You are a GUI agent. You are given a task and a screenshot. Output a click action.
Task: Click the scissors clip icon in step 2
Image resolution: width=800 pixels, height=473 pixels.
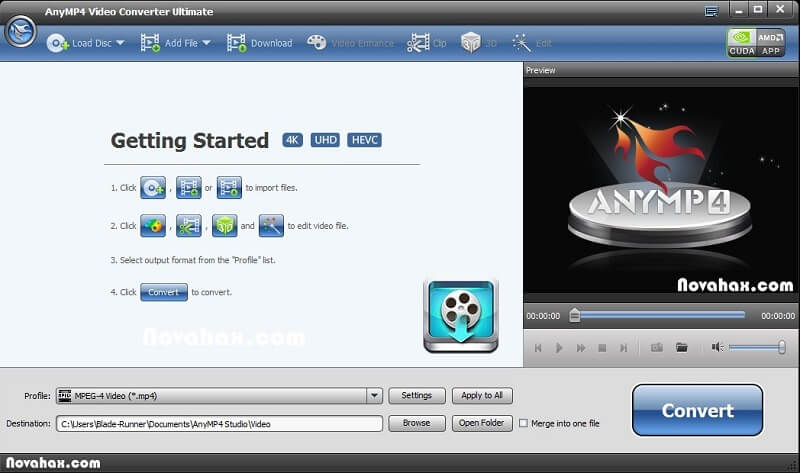[x=189, y=226]
